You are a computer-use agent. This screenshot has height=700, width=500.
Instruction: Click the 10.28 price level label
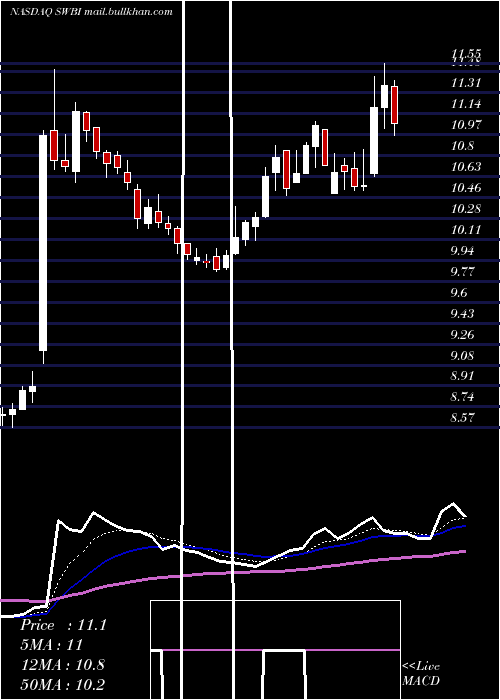point(466,208)
